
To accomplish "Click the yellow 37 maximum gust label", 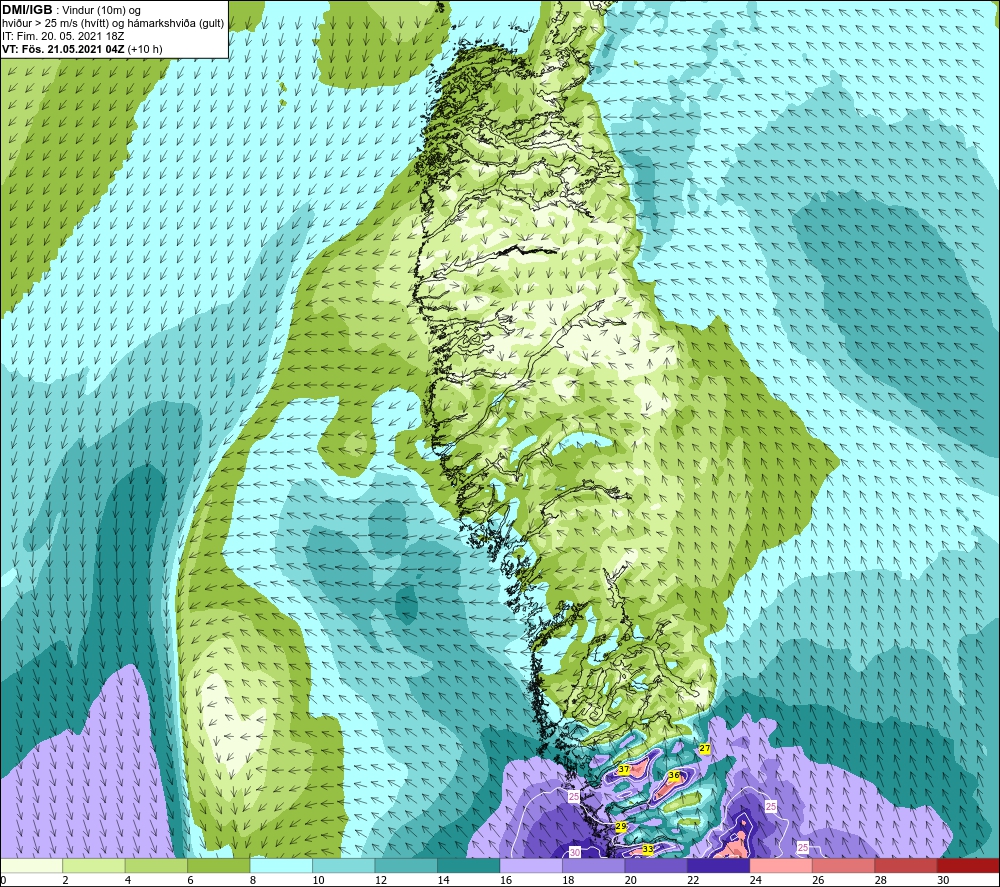I will 624,770.
